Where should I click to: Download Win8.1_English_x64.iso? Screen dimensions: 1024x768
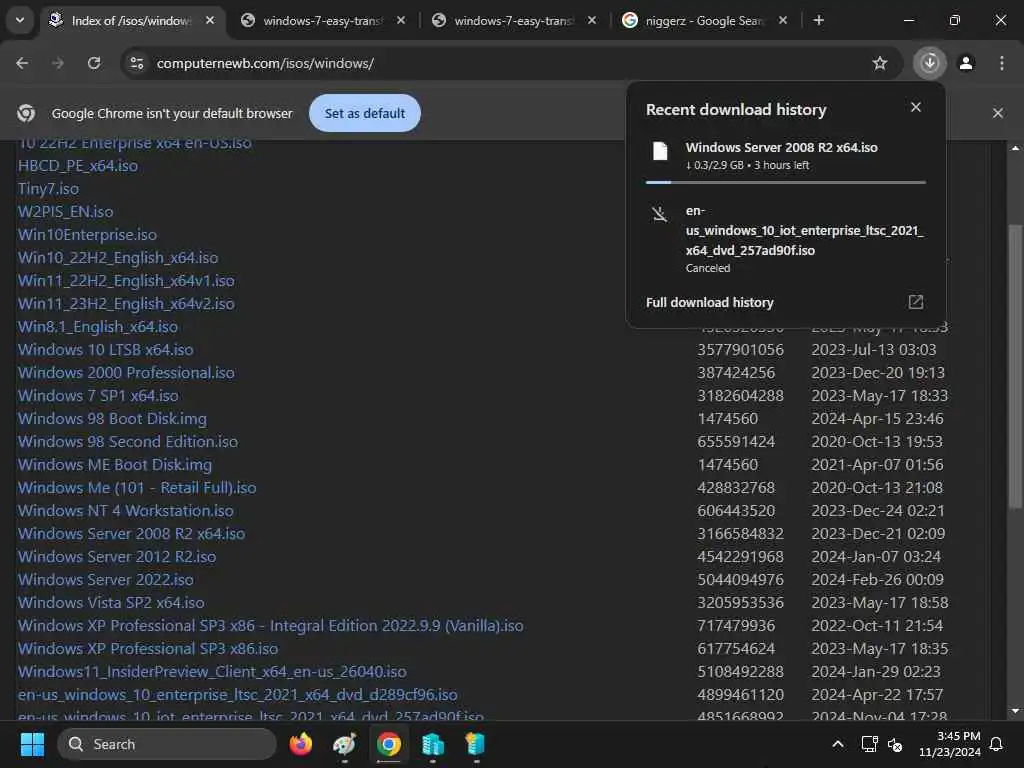click(x=98, y=327)
